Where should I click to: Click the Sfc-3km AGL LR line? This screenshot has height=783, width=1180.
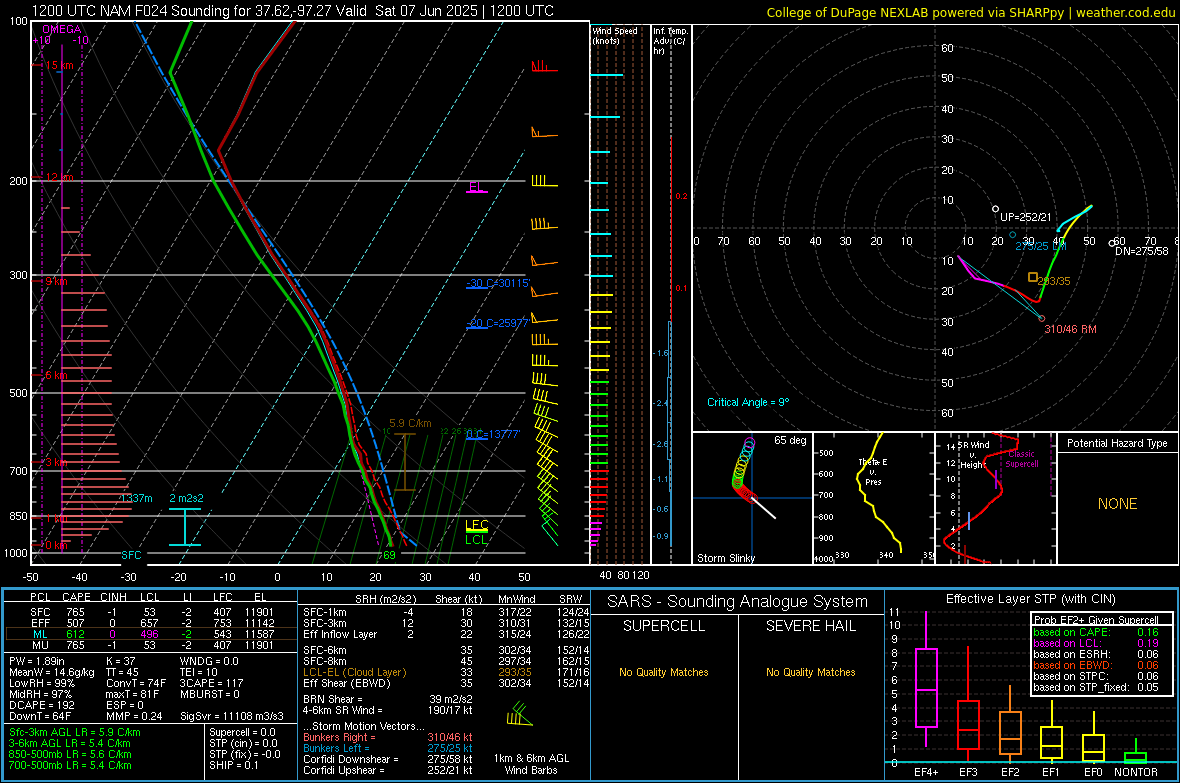pos(75,733)
